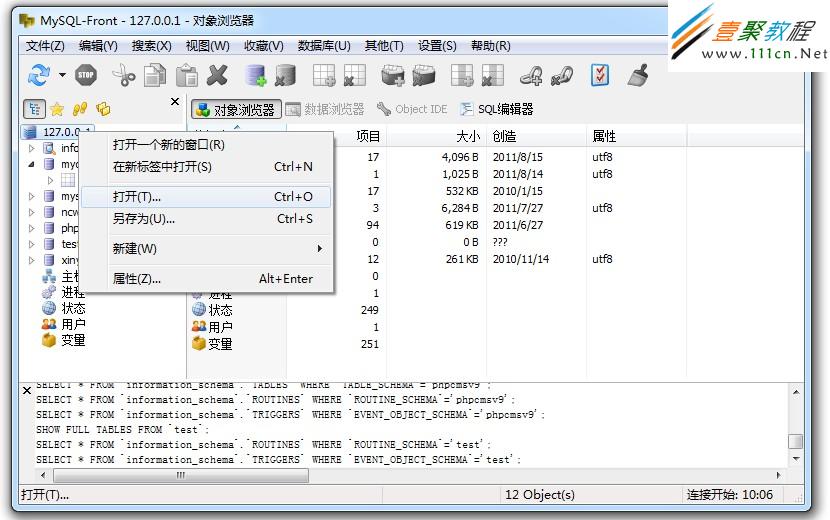The image size is (830, 520).
Task: Open the 数据库(U) menu
Action: point(324,46)
